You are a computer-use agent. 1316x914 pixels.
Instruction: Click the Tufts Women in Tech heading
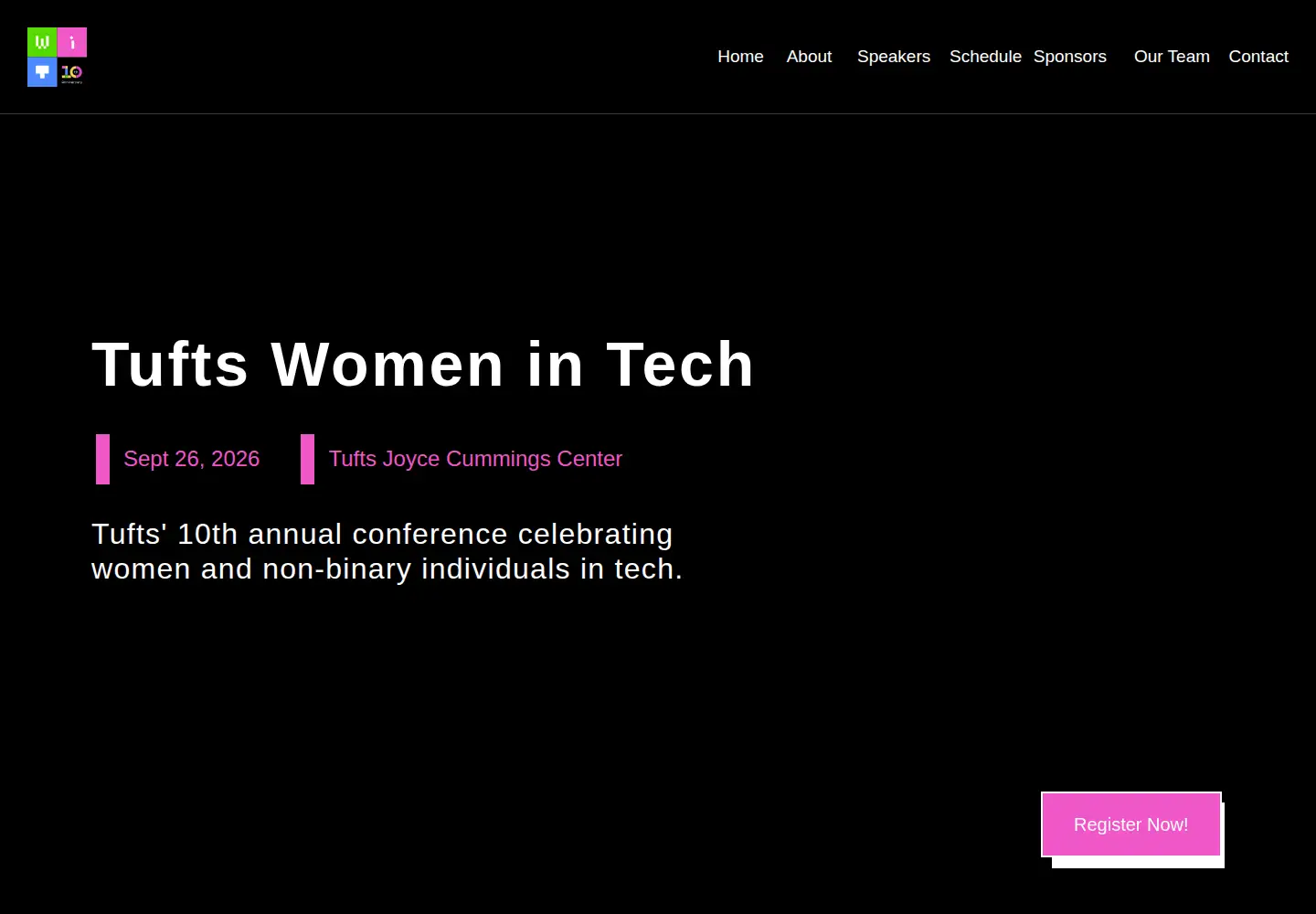(423, 365)
